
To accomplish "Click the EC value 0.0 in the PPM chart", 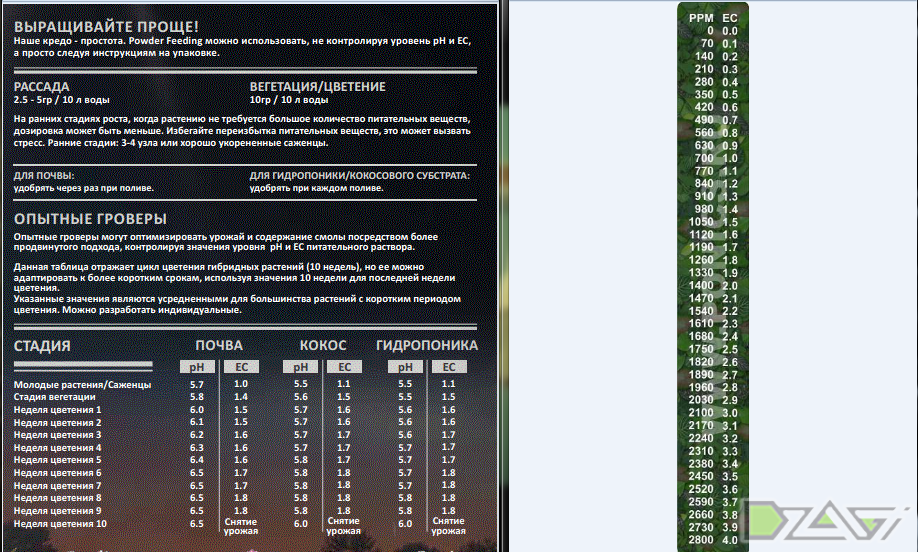I will (x=729, y=31).
